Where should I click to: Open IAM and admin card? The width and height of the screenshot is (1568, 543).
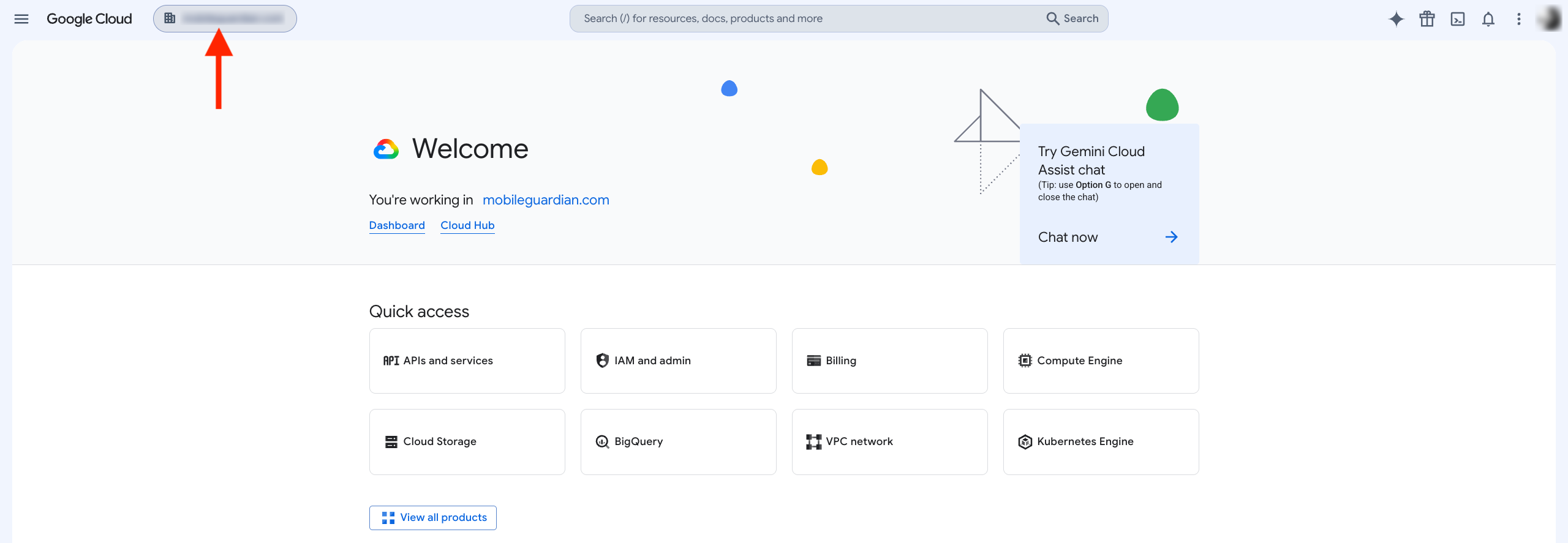pyautogui.click(x=679, y=361)
